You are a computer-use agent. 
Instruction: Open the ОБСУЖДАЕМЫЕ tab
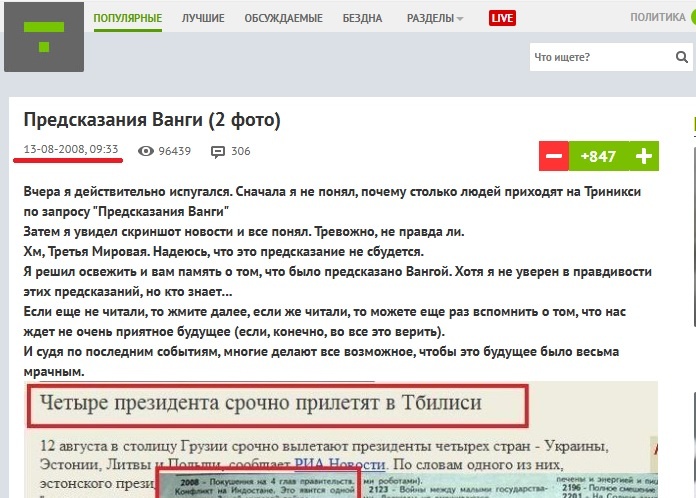pos(283,18)
